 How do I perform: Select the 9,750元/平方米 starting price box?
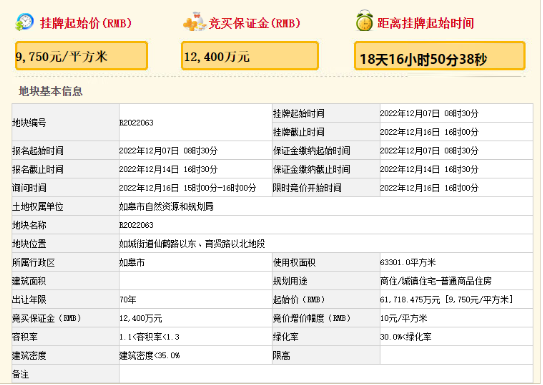tap(81, 56)
